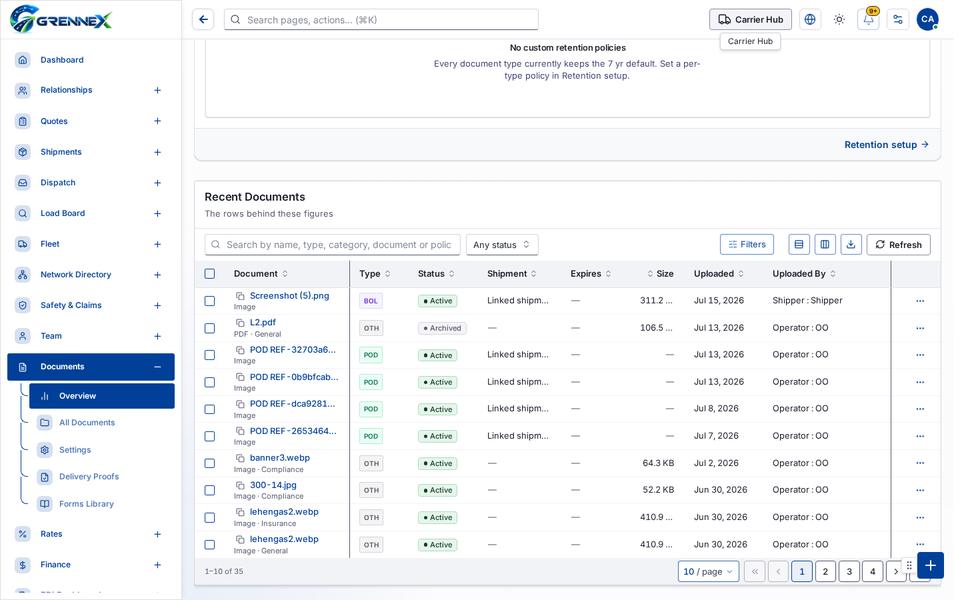Open the Any status dropdown
The height and width of the screenshot is (600, 960).
click(x=502, y=245)
